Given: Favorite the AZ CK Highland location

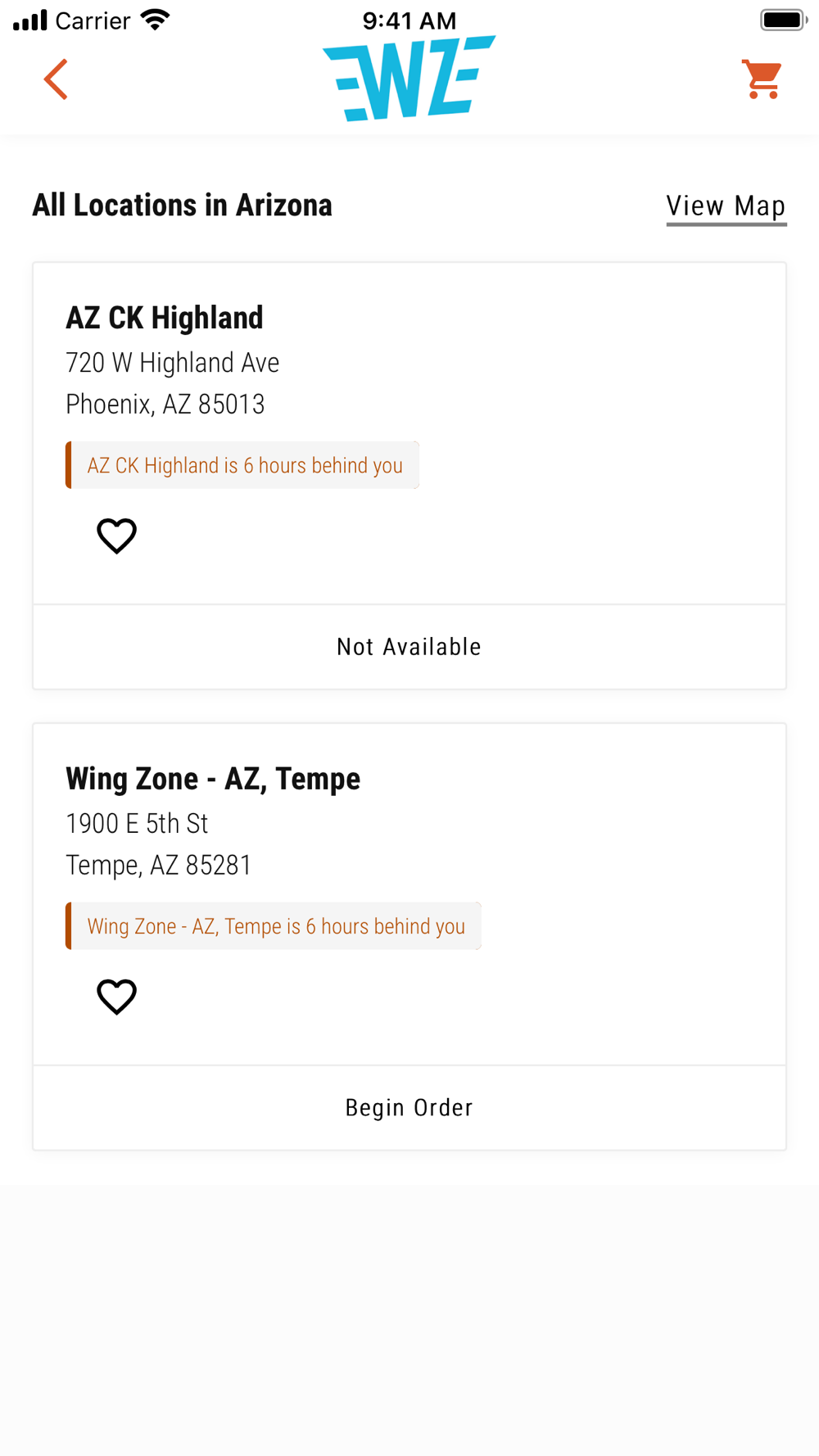Looking at the screenshot, I should tap(116, 536).
